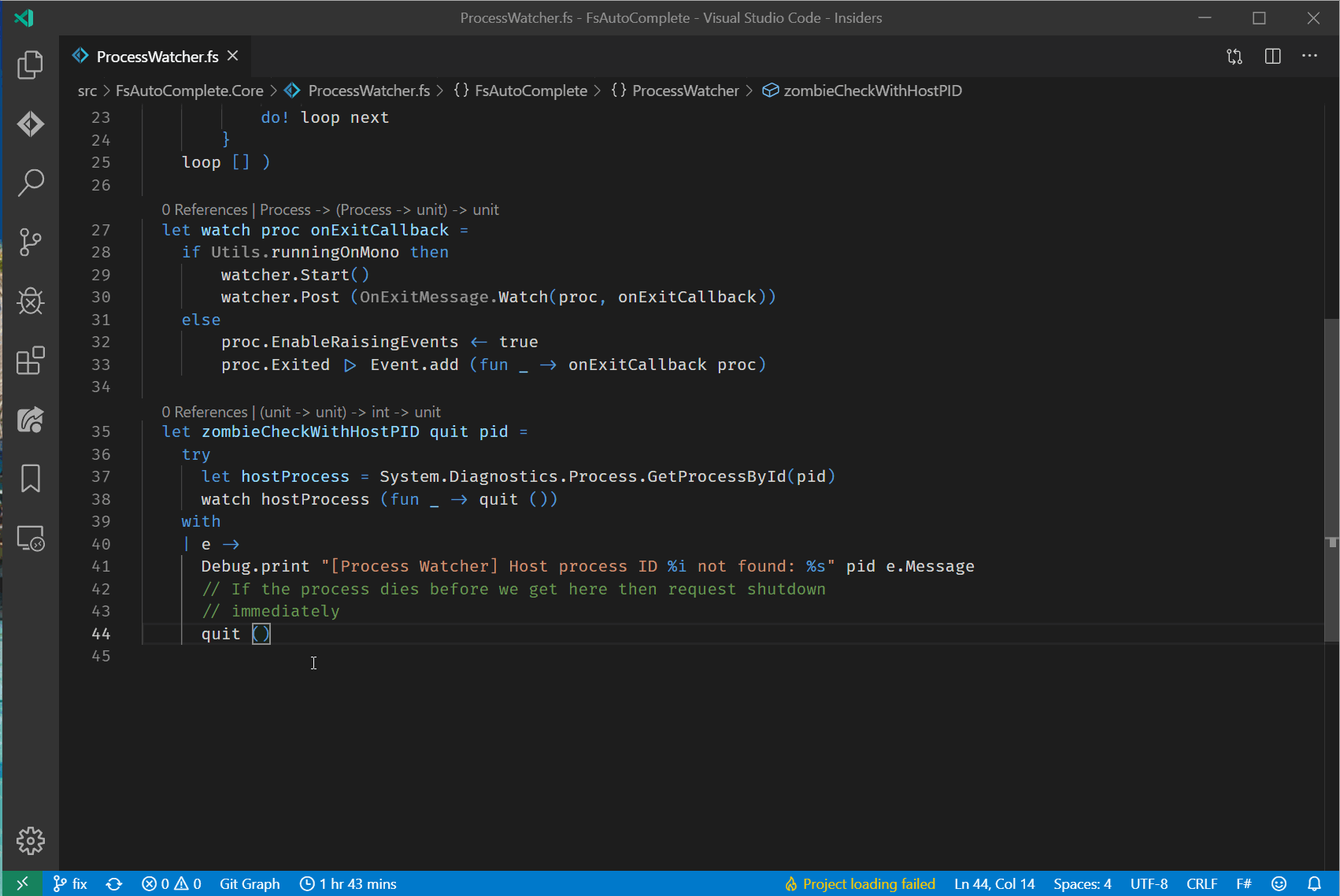Click the remote window indicator in status bar

(22, 883)
